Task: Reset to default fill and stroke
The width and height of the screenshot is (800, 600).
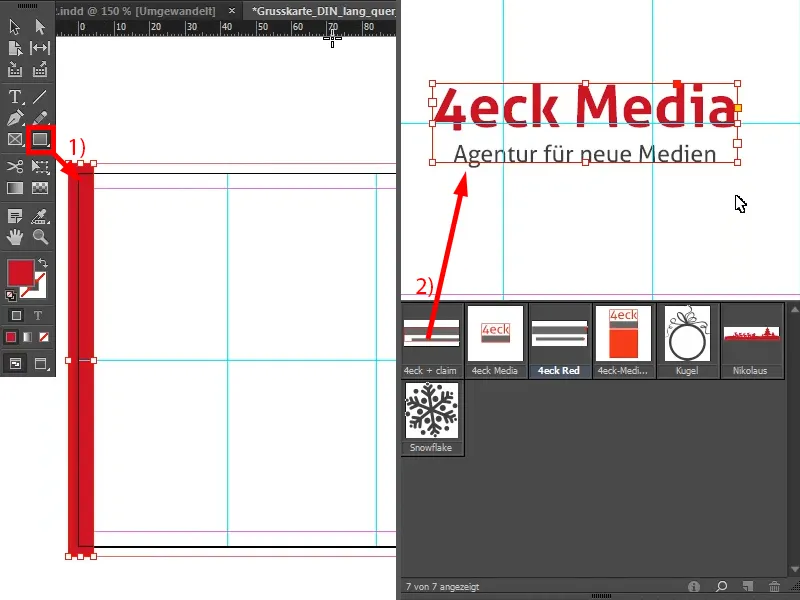Action: coord(10,295)
